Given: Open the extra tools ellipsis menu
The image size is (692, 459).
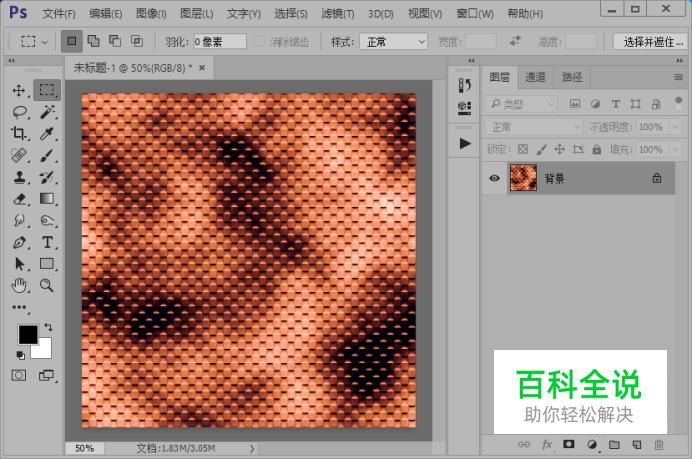Looking at the screenshot, I should point(19,307).
